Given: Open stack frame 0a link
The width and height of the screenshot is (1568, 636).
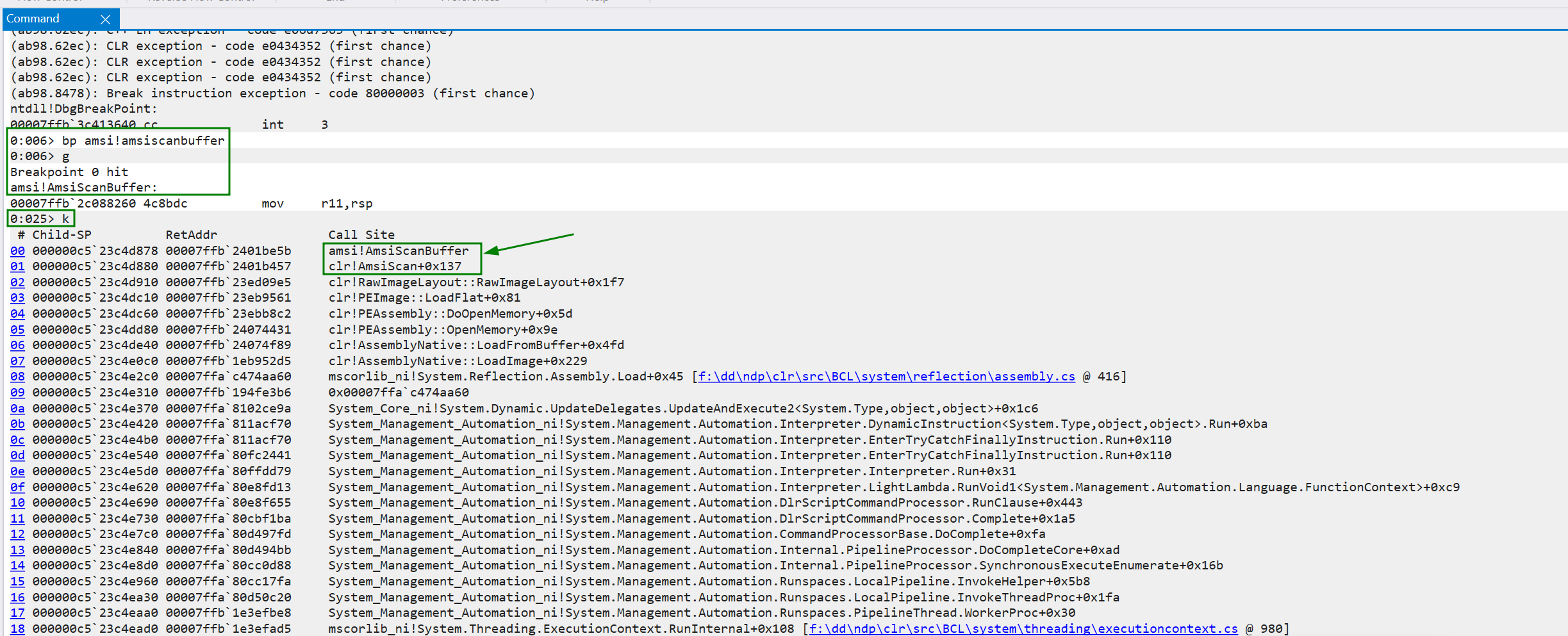Looking at the screenshot, I should point(17,409).
